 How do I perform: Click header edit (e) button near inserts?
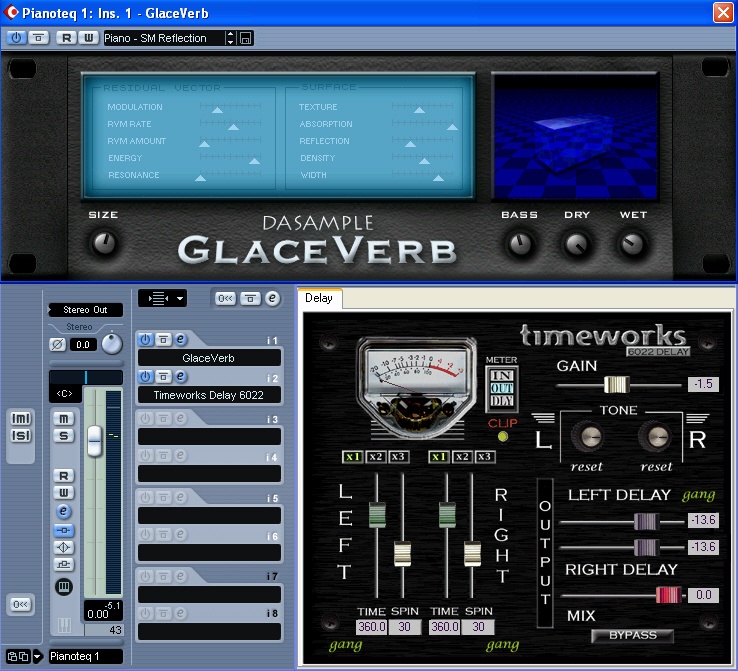273,298
